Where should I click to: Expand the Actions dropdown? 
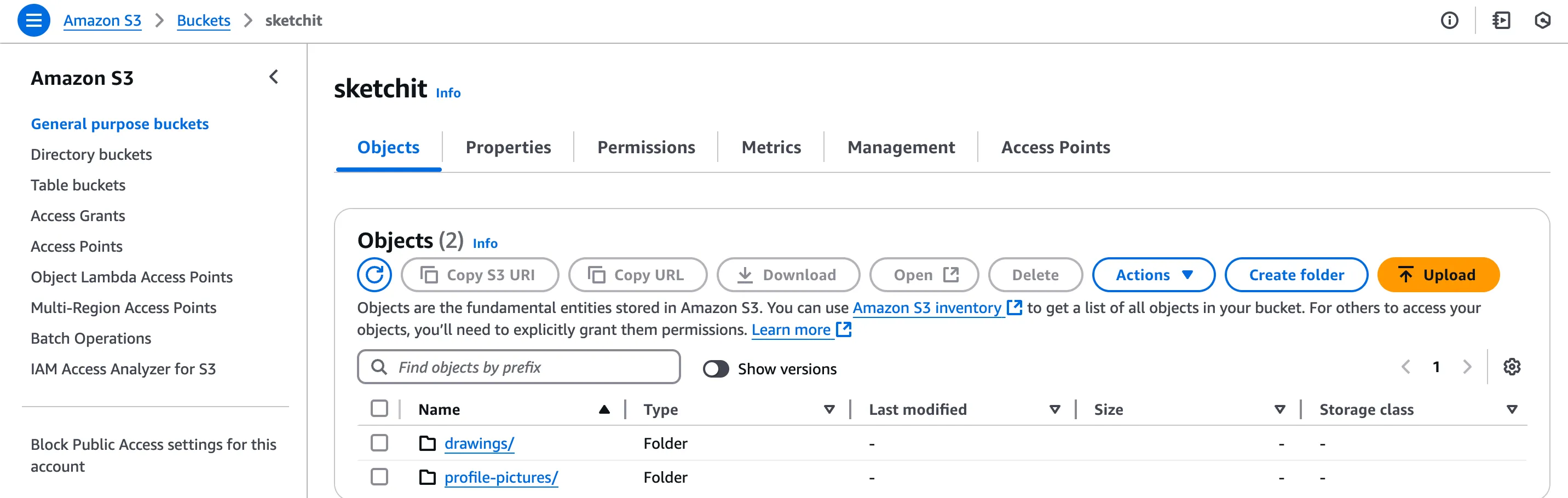tap(1154, 275)
